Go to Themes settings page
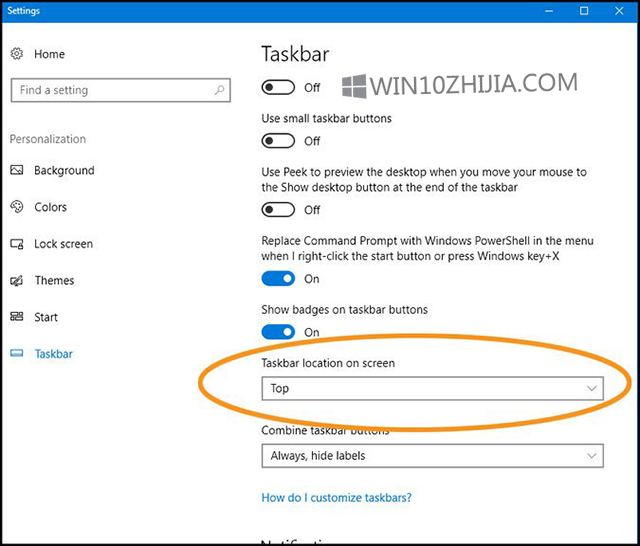This screenshot has height=546, width=640. [54, 281]
